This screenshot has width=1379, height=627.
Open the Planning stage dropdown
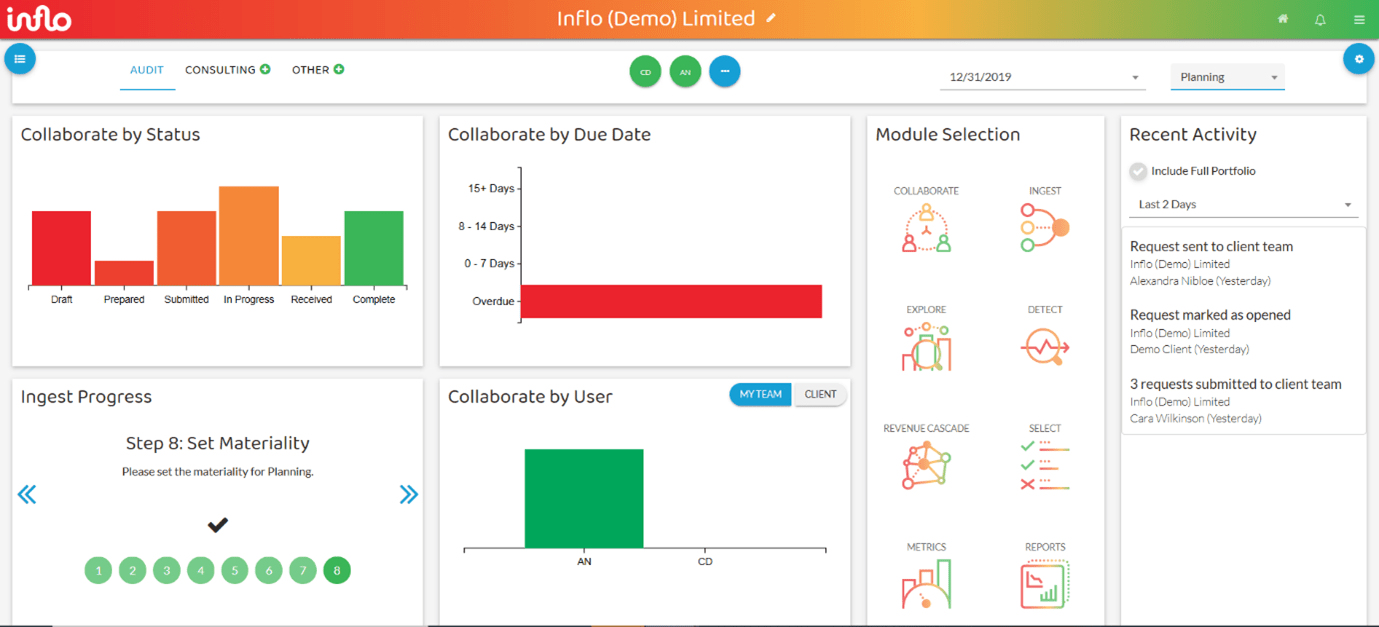(1227, 77)
